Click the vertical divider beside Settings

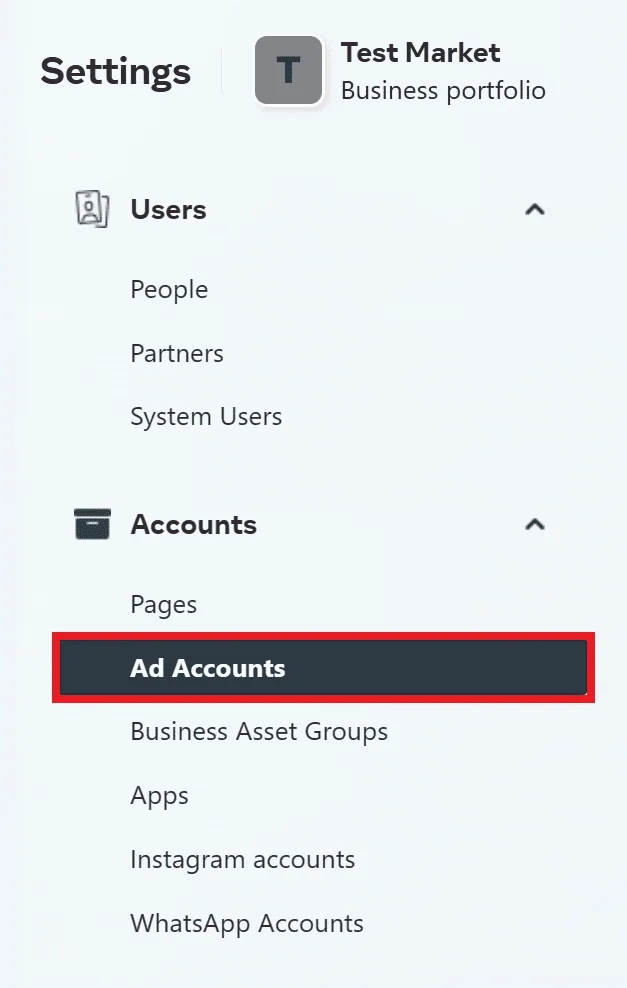coord(222,71)
